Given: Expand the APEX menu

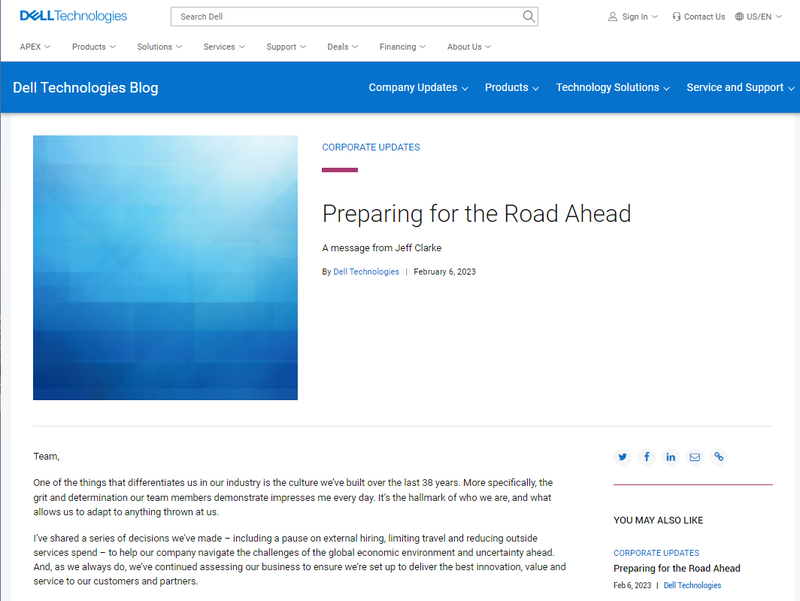Looking at the screenshot, I should click(x=35, y=47).
